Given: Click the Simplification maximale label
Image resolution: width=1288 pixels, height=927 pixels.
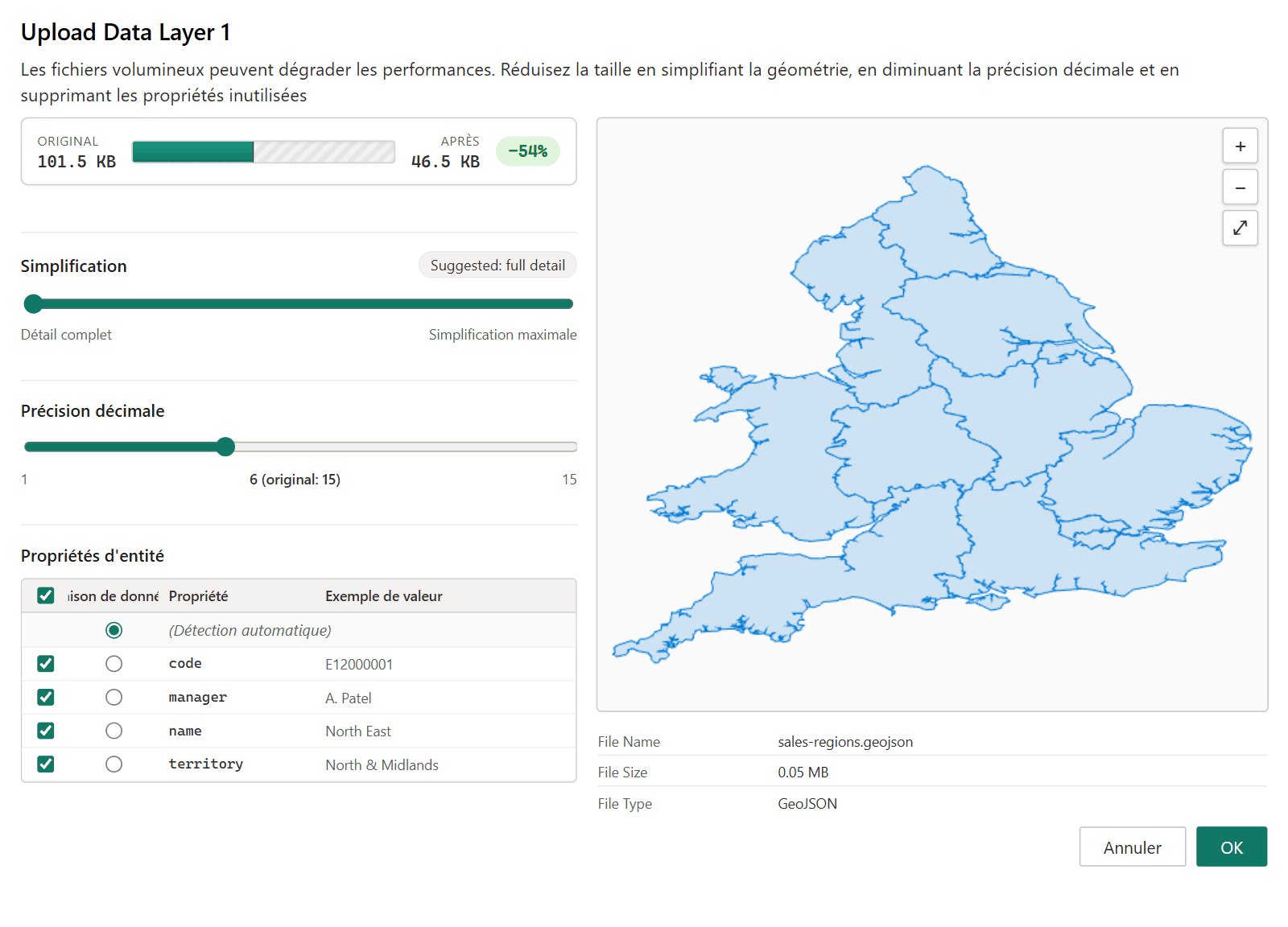Looking at the screenshot, I should [x=502, y=335].
